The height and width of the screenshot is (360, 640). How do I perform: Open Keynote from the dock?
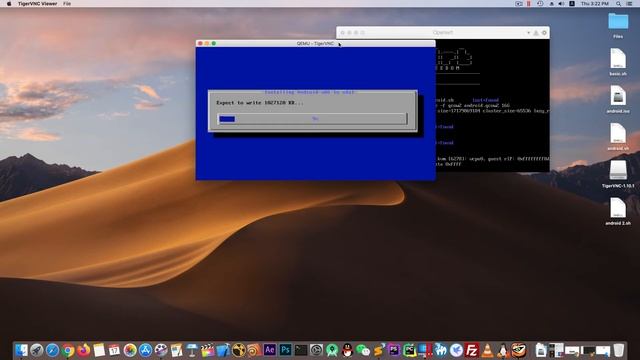(192, 350)
